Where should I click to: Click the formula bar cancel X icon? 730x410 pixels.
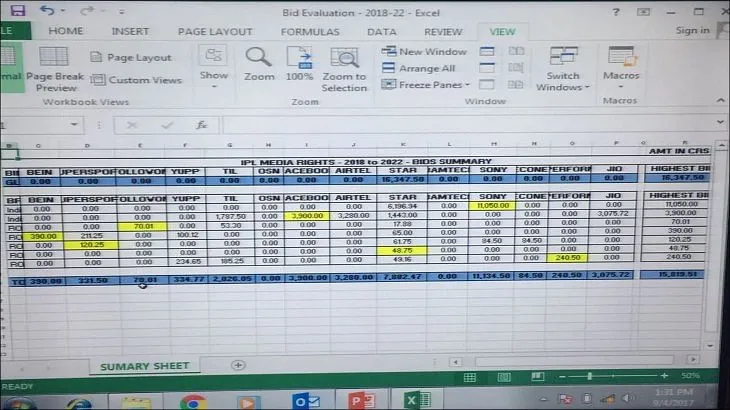132,125
